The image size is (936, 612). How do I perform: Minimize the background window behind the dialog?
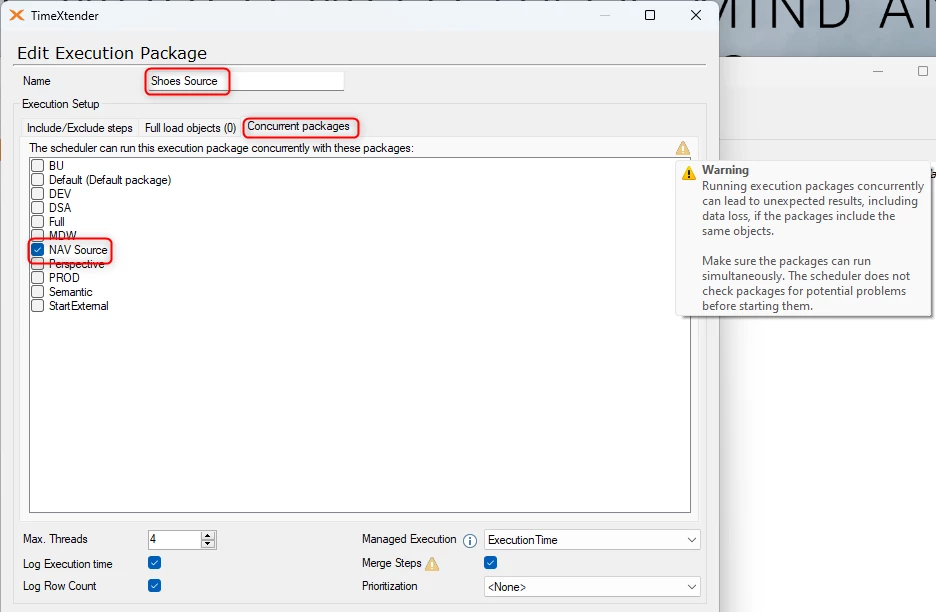(x=878, y=71)
